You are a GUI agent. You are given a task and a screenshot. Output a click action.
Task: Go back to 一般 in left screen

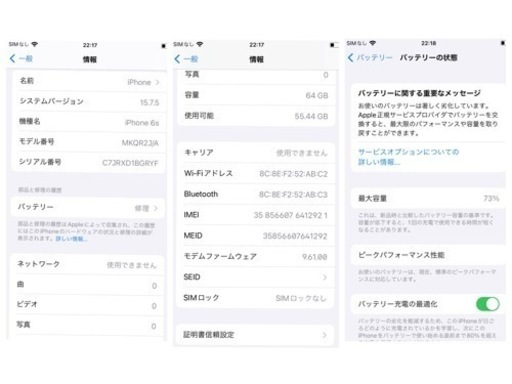pyautogui.click(x=21, y=59)
